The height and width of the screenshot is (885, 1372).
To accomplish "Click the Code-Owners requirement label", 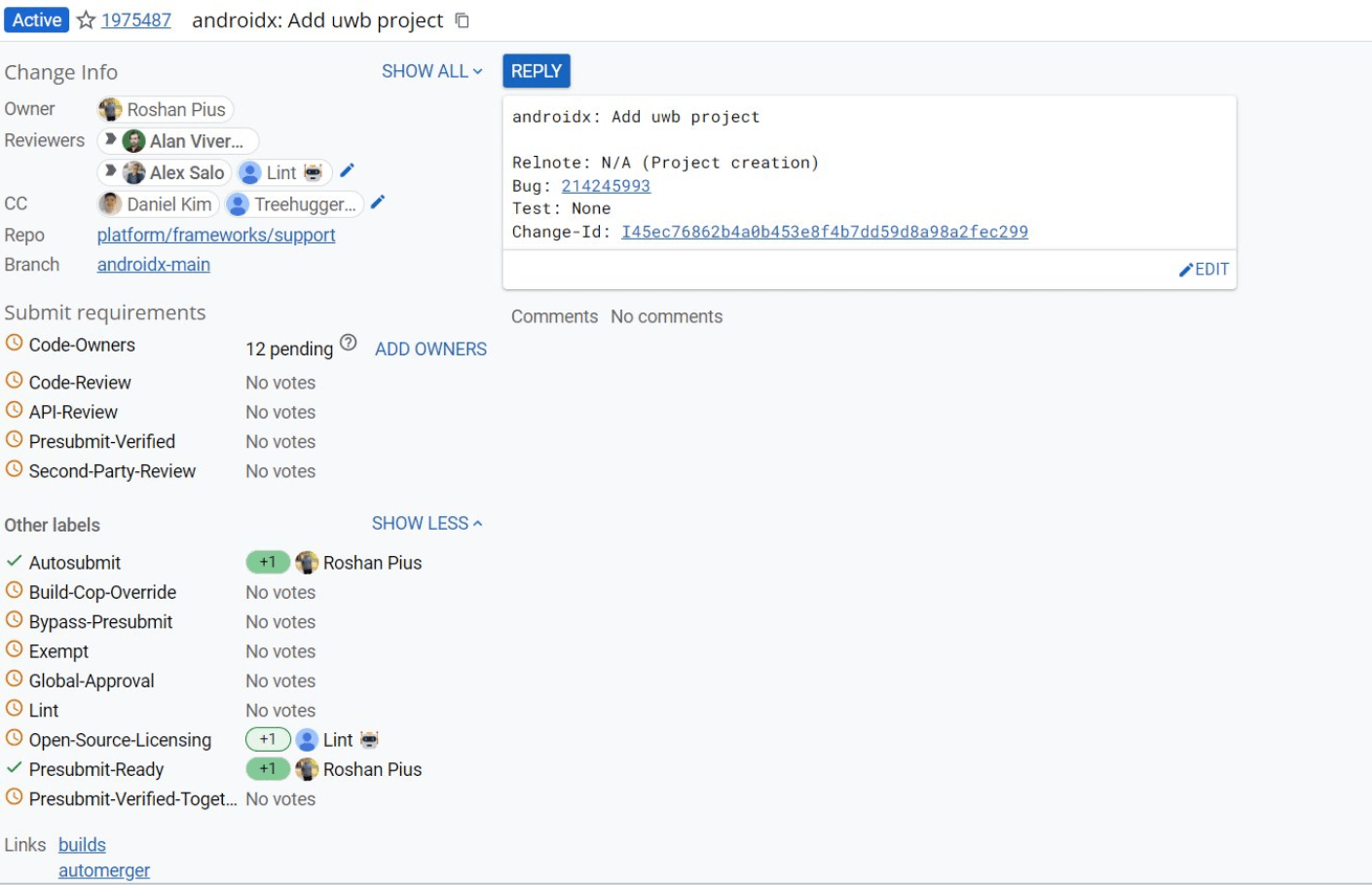I will [x=82, y=345].
